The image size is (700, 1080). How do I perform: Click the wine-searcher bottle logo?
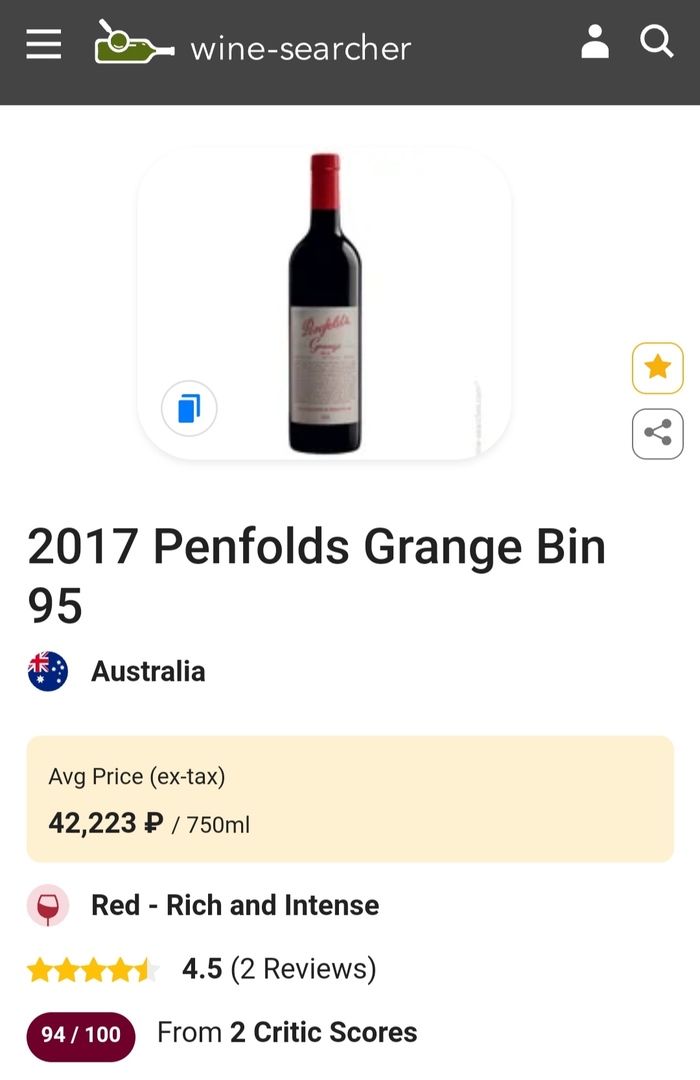134,44
